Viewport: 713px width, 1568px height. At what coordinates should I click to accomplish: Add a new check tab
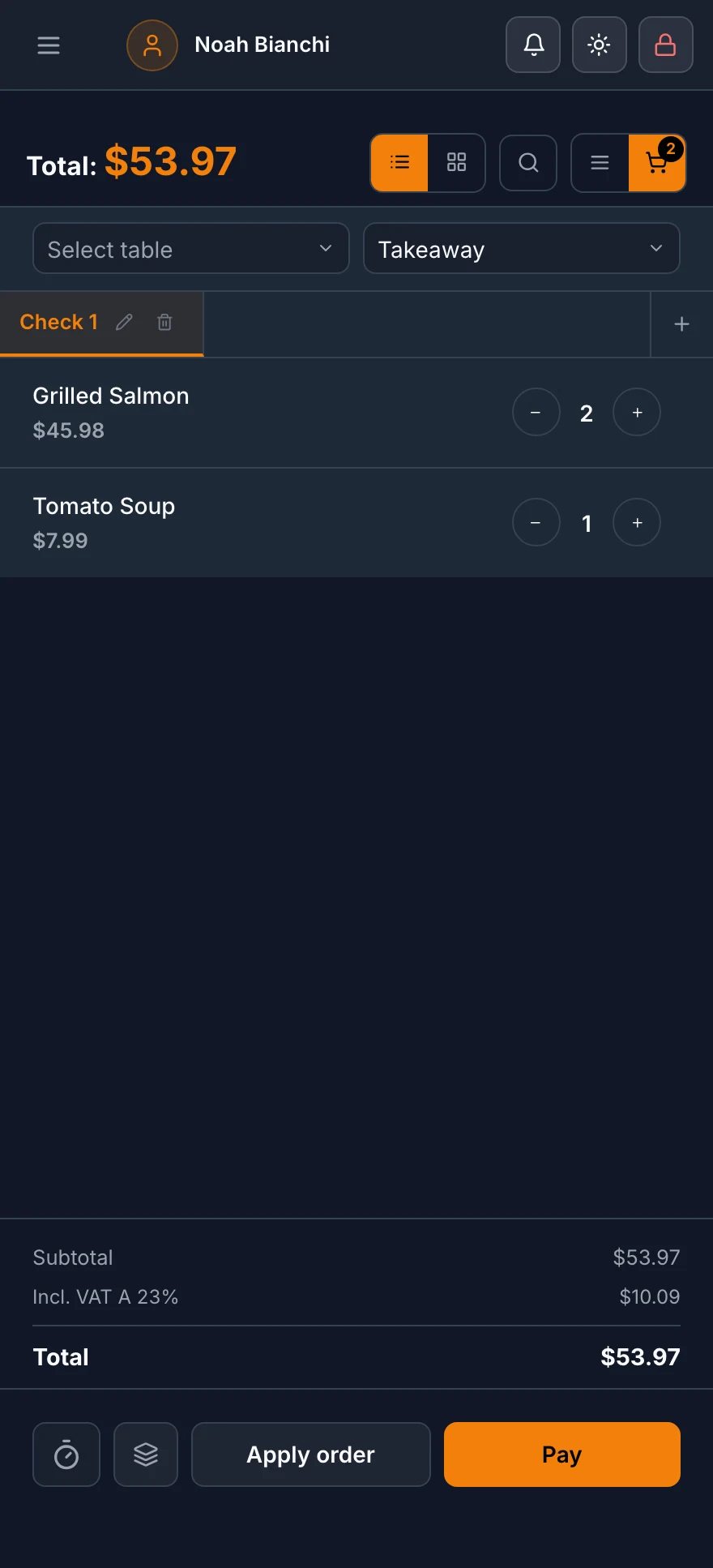(682, 324)
